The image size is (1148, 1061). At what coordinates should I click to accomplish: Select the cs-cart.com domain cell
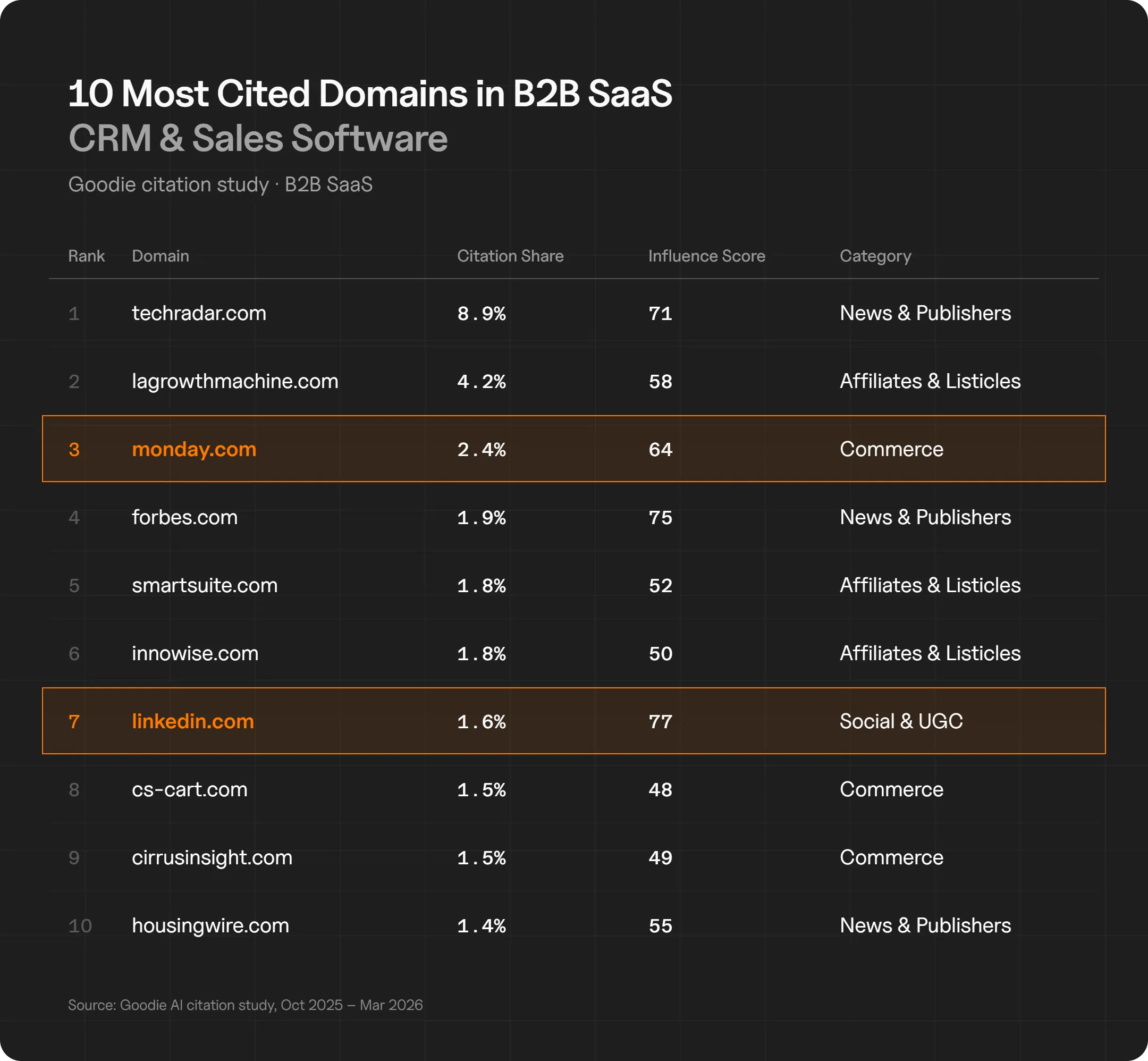[189, 790]
